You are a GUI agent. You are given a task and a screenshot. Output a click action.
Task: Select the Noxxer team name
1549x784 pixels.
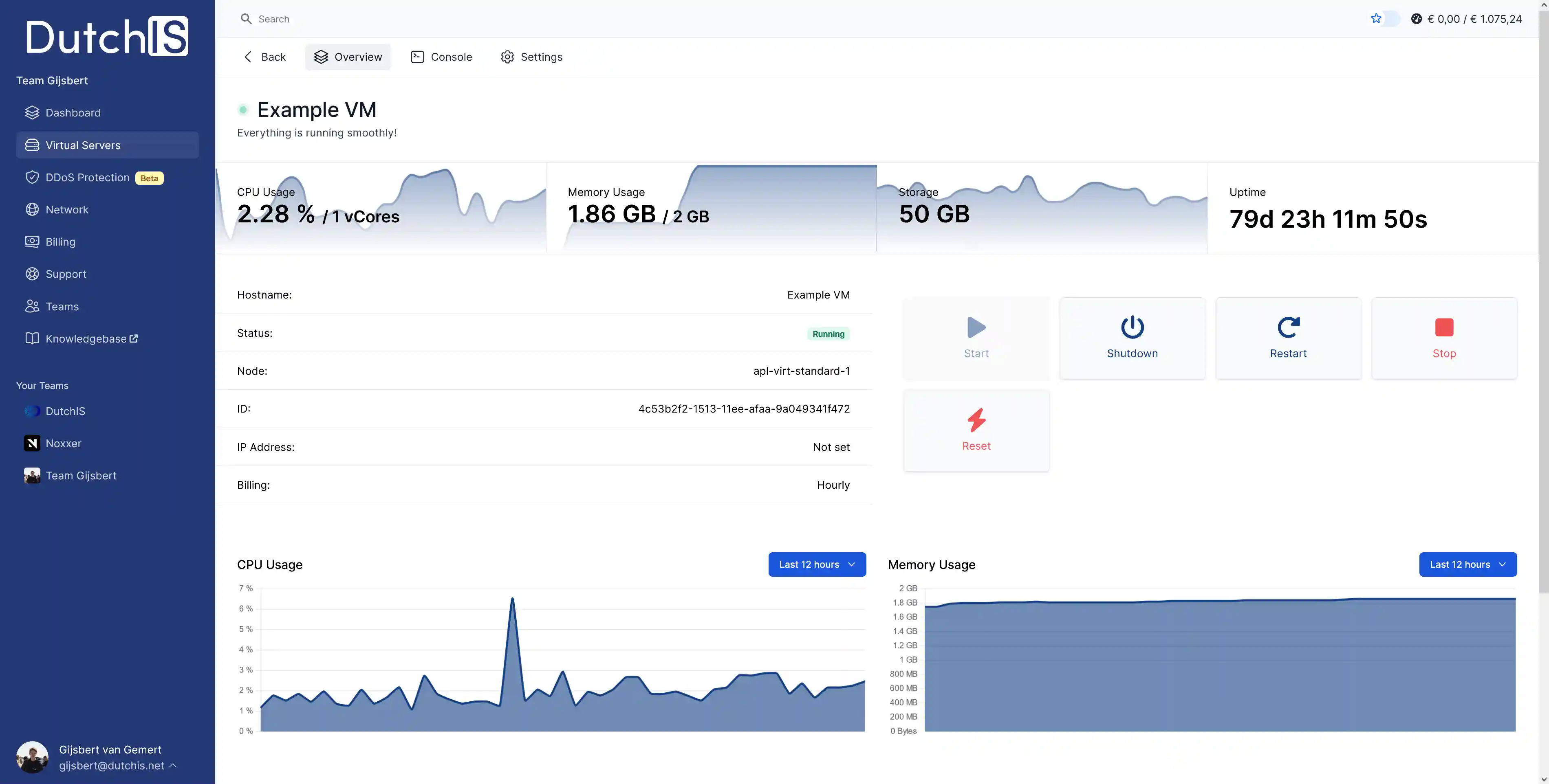click(63, 444)
